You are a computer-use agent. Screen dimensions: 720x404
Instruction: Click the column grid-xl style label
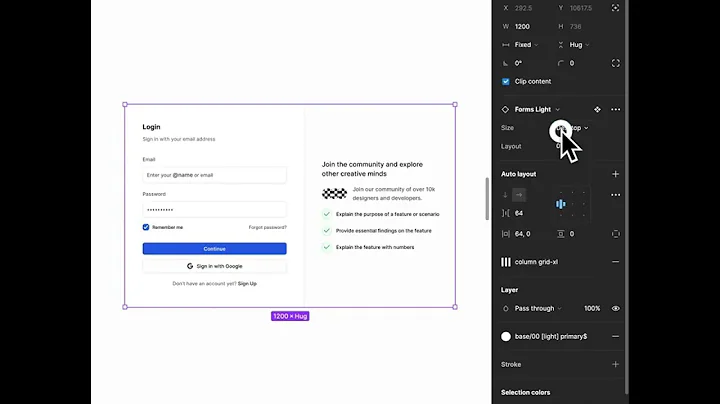pyautogui.click(x=536, y=262)
